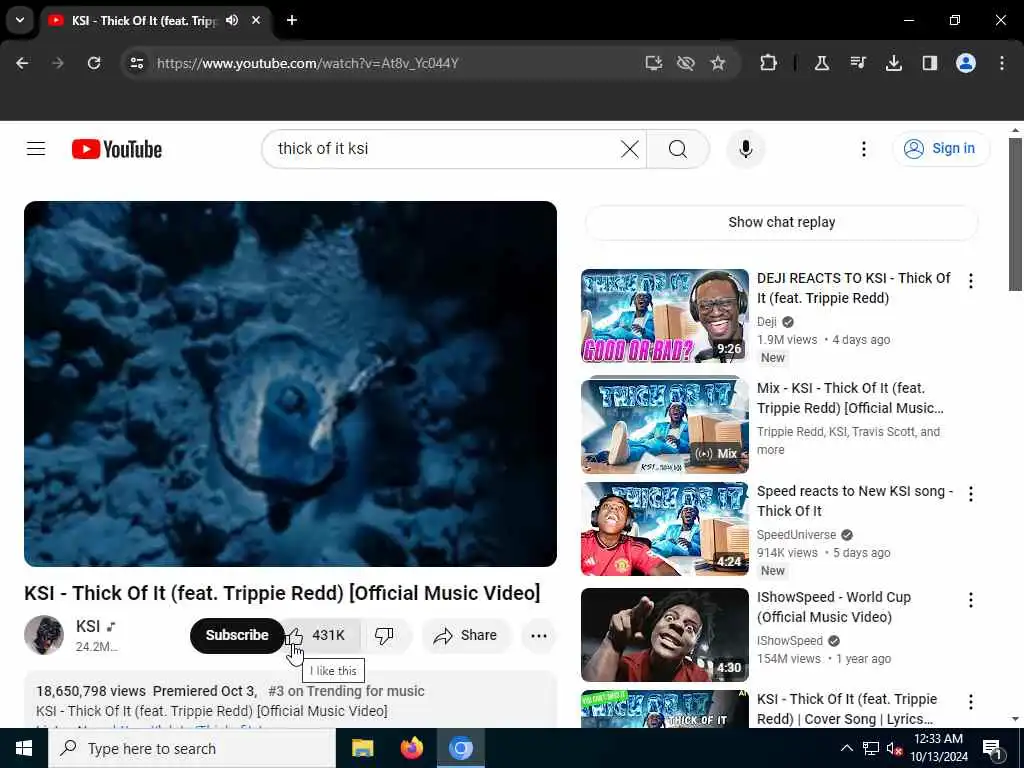
Task: Expand the tab search dropdown arrow
Action: tap(20, 20)
